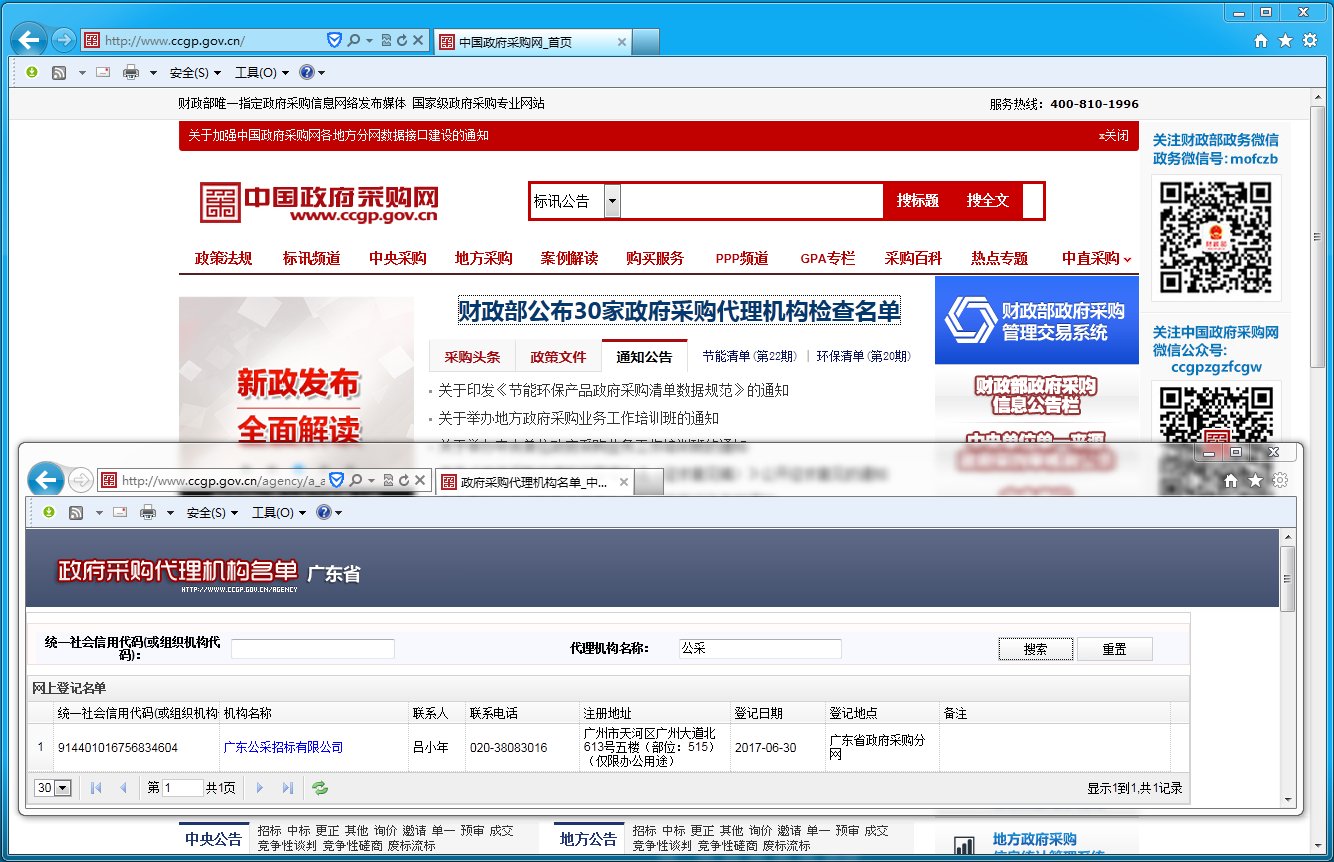1334x862 pixels.
Task: Jump to last page in the results pager
Action: pyautogui.click(x=288, y=788)
